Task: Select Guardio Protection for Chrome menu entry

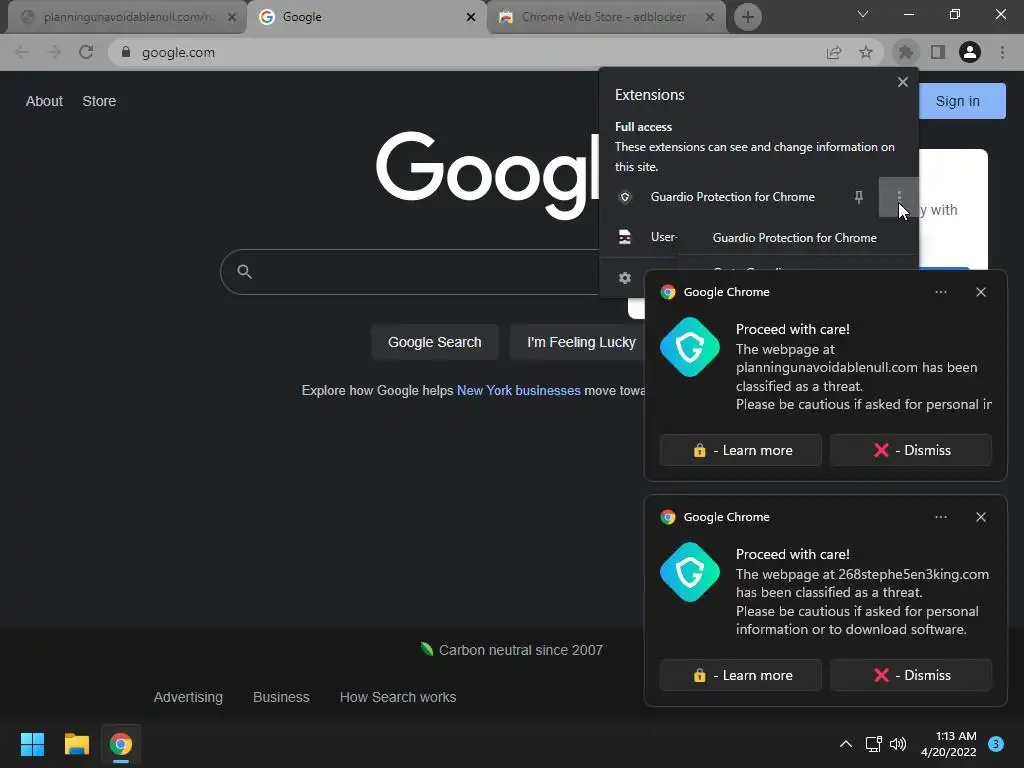Action: point(795,238)
